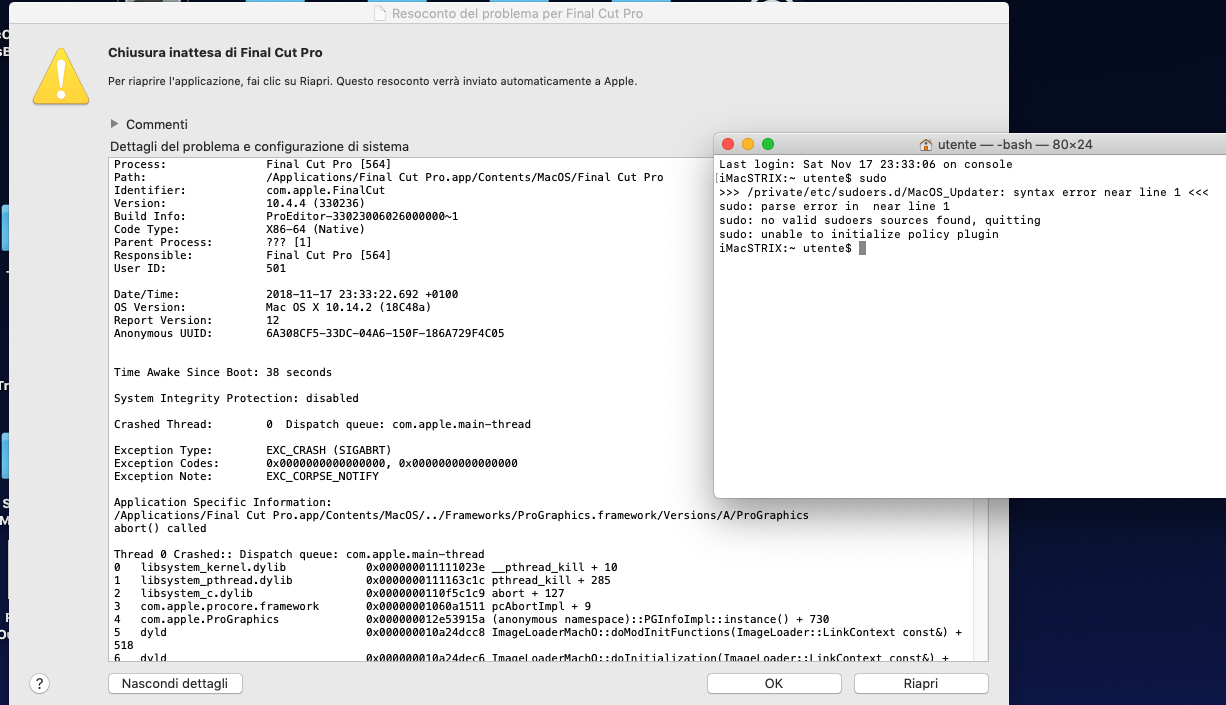Click the Terminal command prompt cursor
This screenshot has width=1226, height=705.
(x=862, y=248)
